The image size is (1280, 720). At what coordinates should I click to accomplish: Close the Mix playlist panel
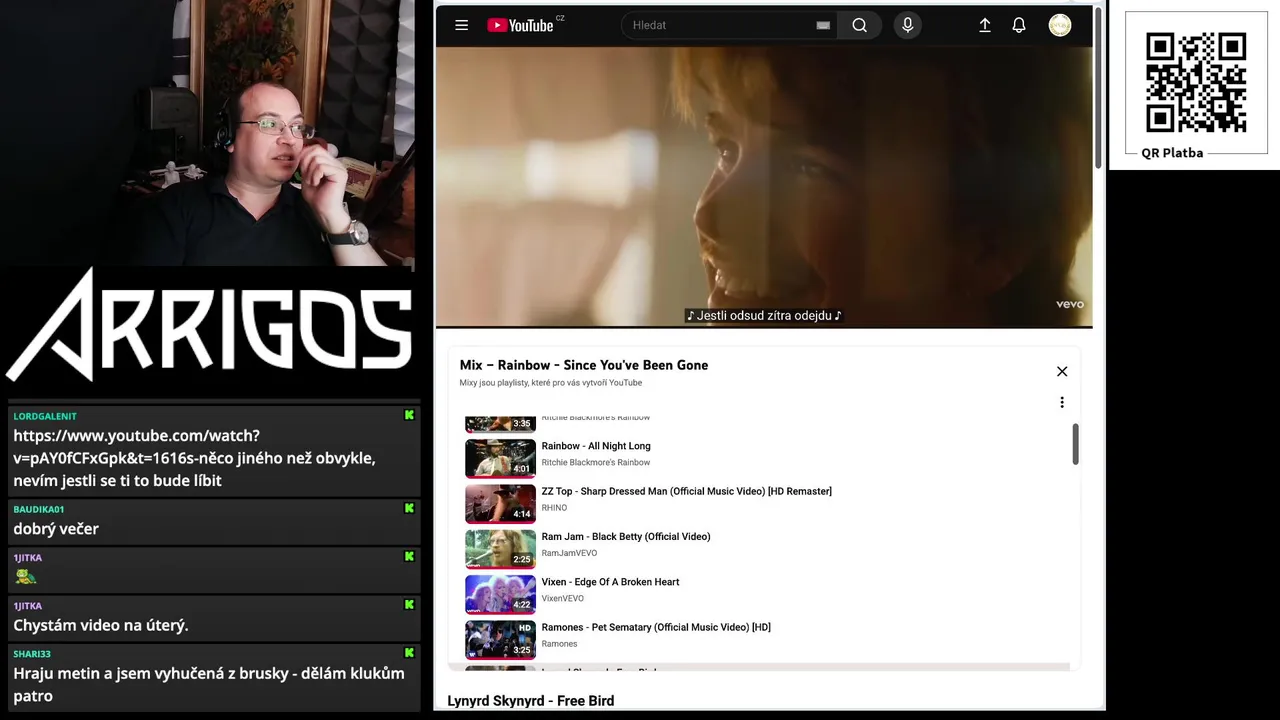(1062, 371)
